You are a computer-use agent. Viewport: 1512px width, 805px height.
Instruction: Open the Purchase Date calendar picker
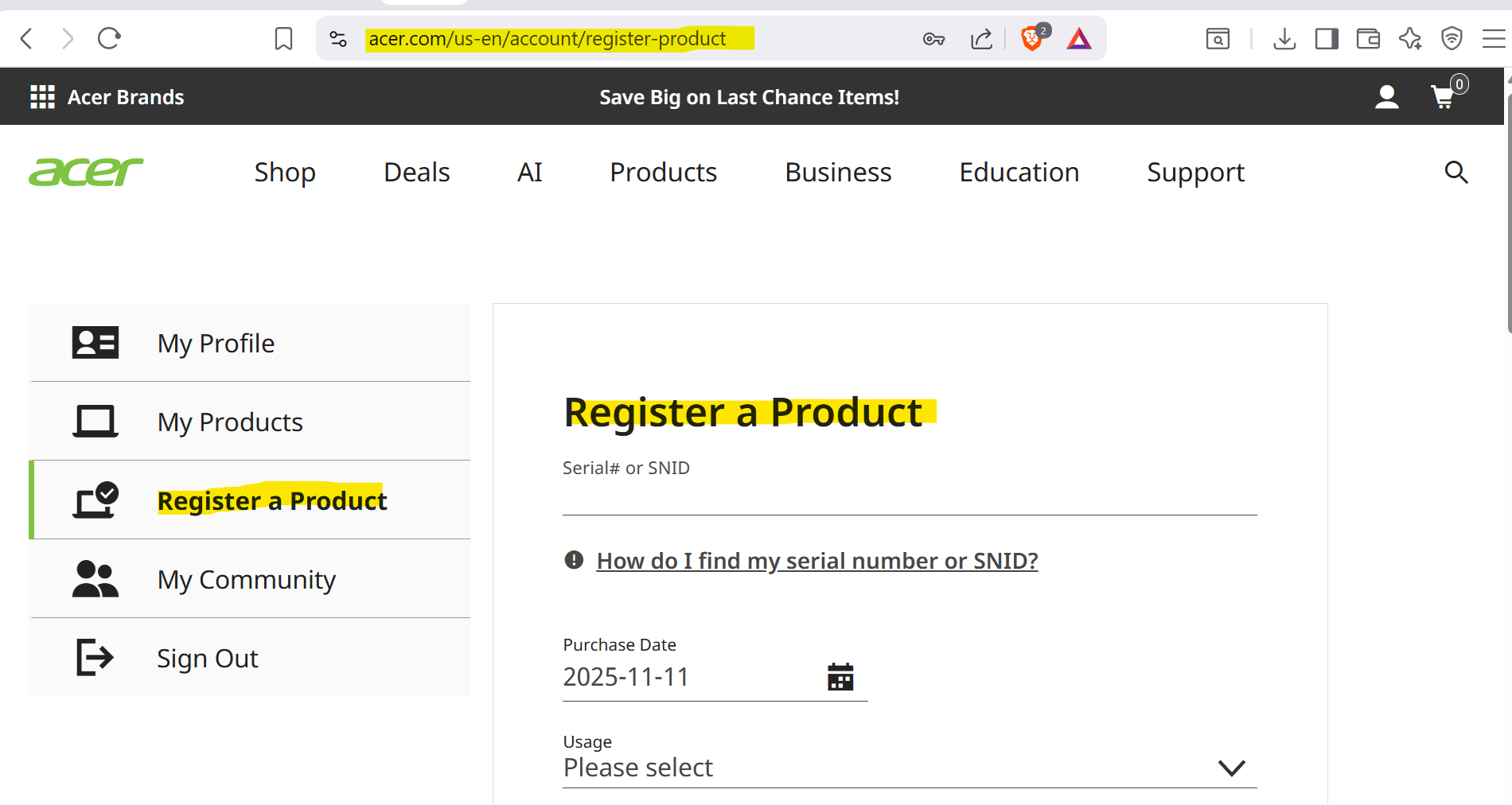point(841,677)
